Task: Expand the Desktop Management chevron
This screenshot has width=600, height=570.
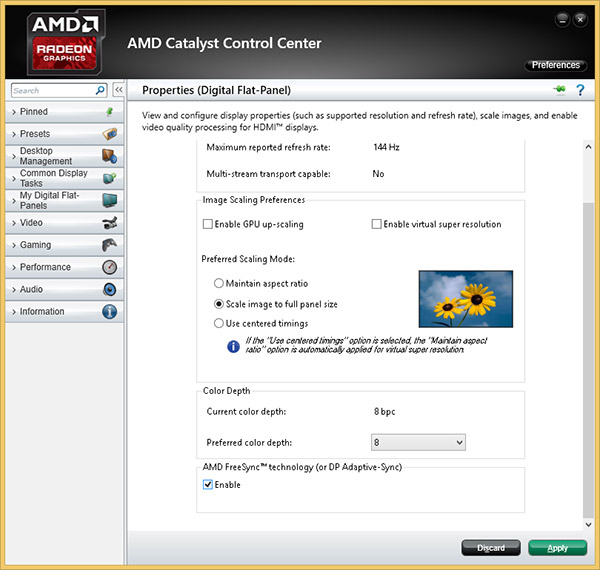Action: pos(14,156)
